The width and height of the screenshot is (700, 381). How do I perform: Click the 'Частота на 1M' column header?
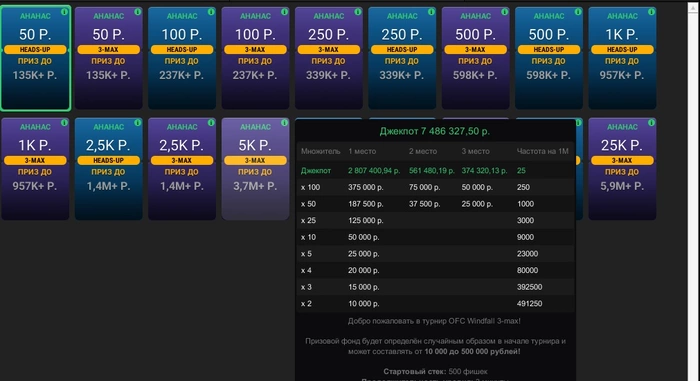[x=542, y=151]
